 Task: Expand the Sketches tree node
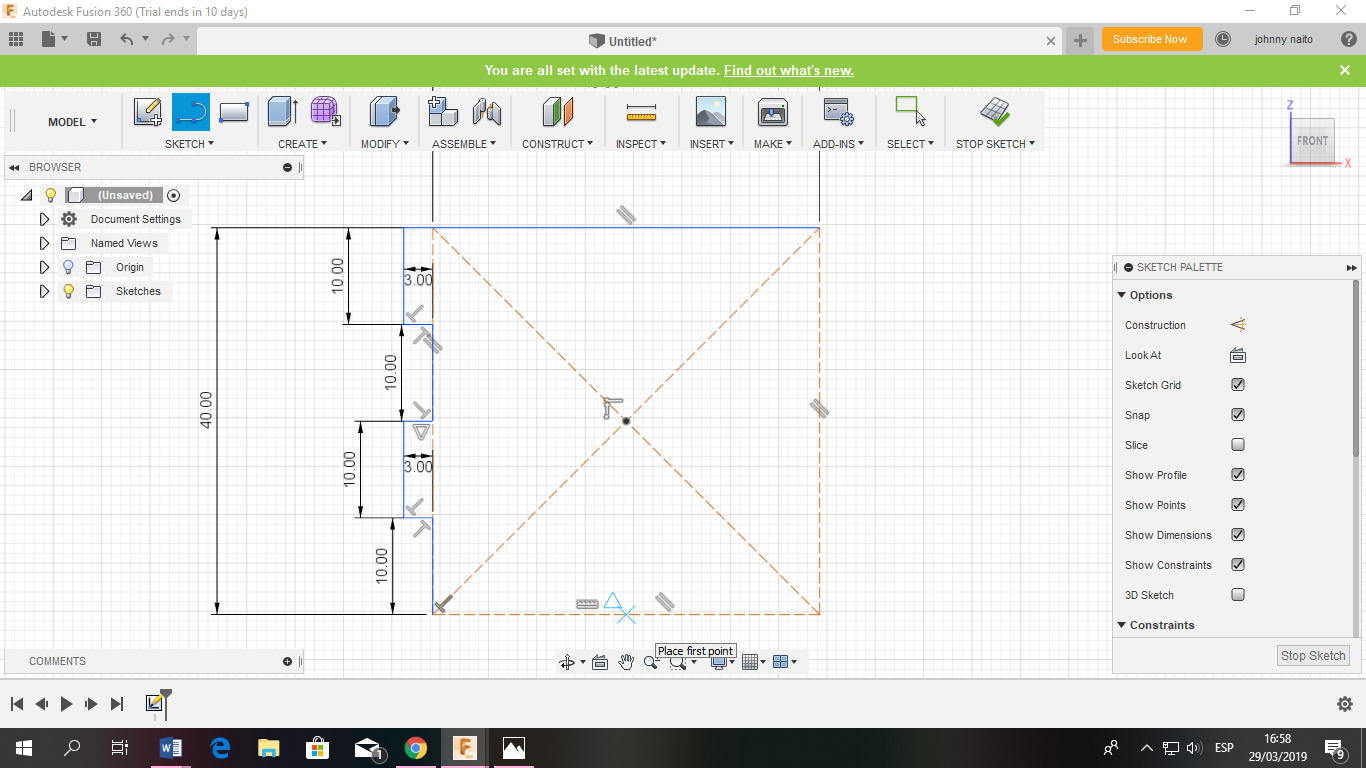pyautogui.click(x=44, y=291)
